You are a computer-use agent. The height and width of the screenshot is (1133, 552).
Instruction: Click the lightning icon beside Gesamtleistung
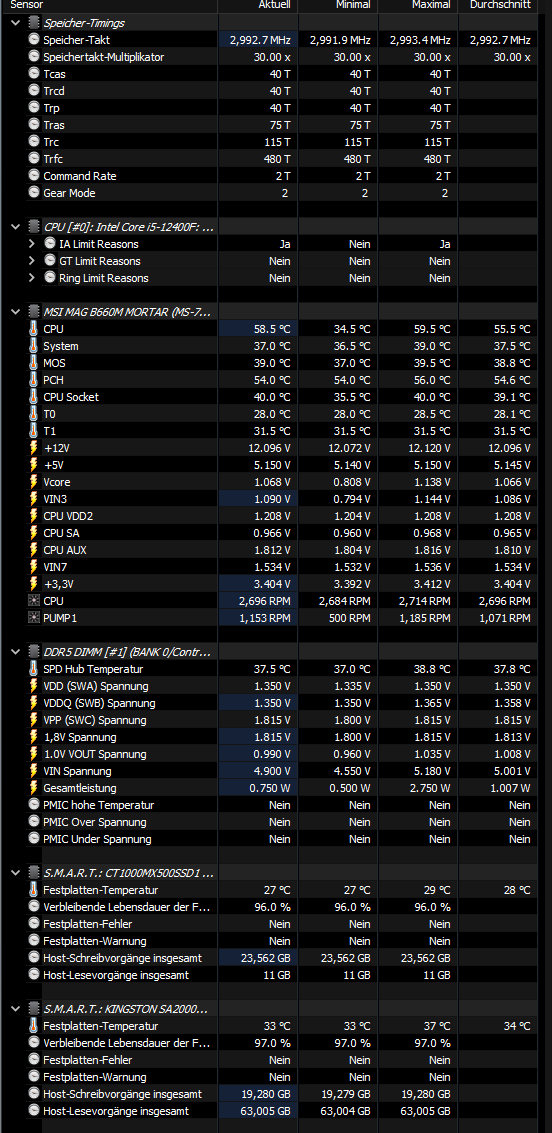point(34,788)
